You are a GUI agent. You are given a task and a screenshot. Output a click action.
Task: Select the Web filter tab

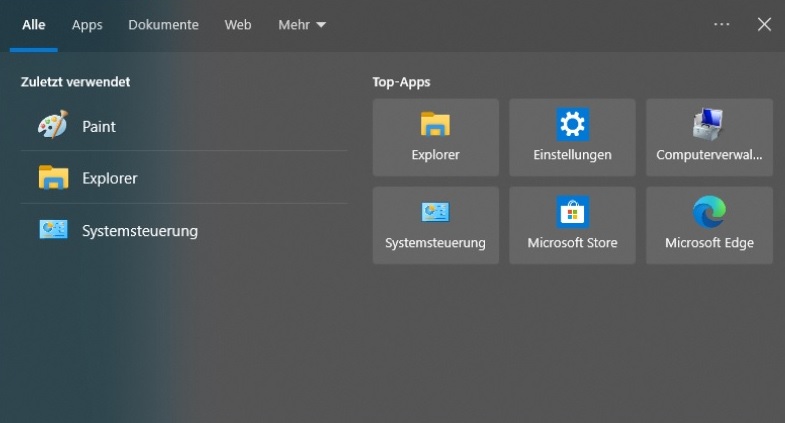238,25
